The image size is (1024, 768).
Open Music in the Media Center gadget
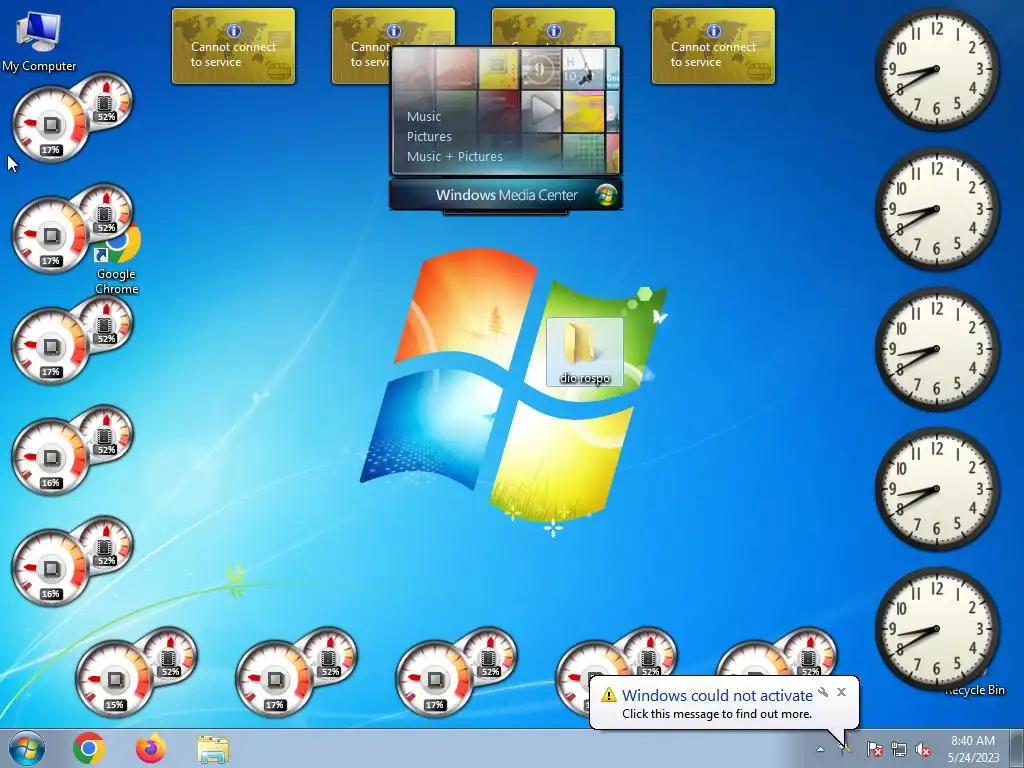(423, 116)
